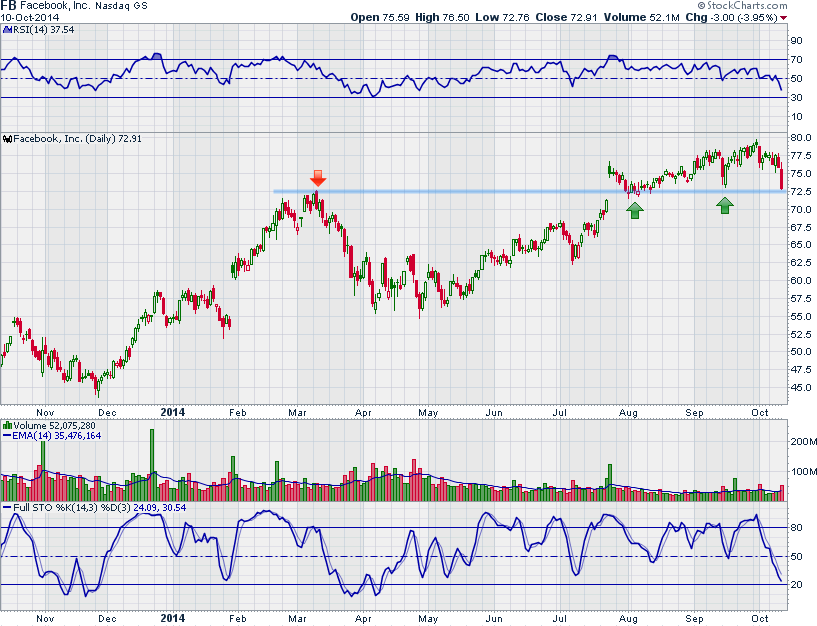The height and width of the screenshot is (626, 817).
Task: Click the Chg -3.00 (-3.95%) value
Action: 732,17
